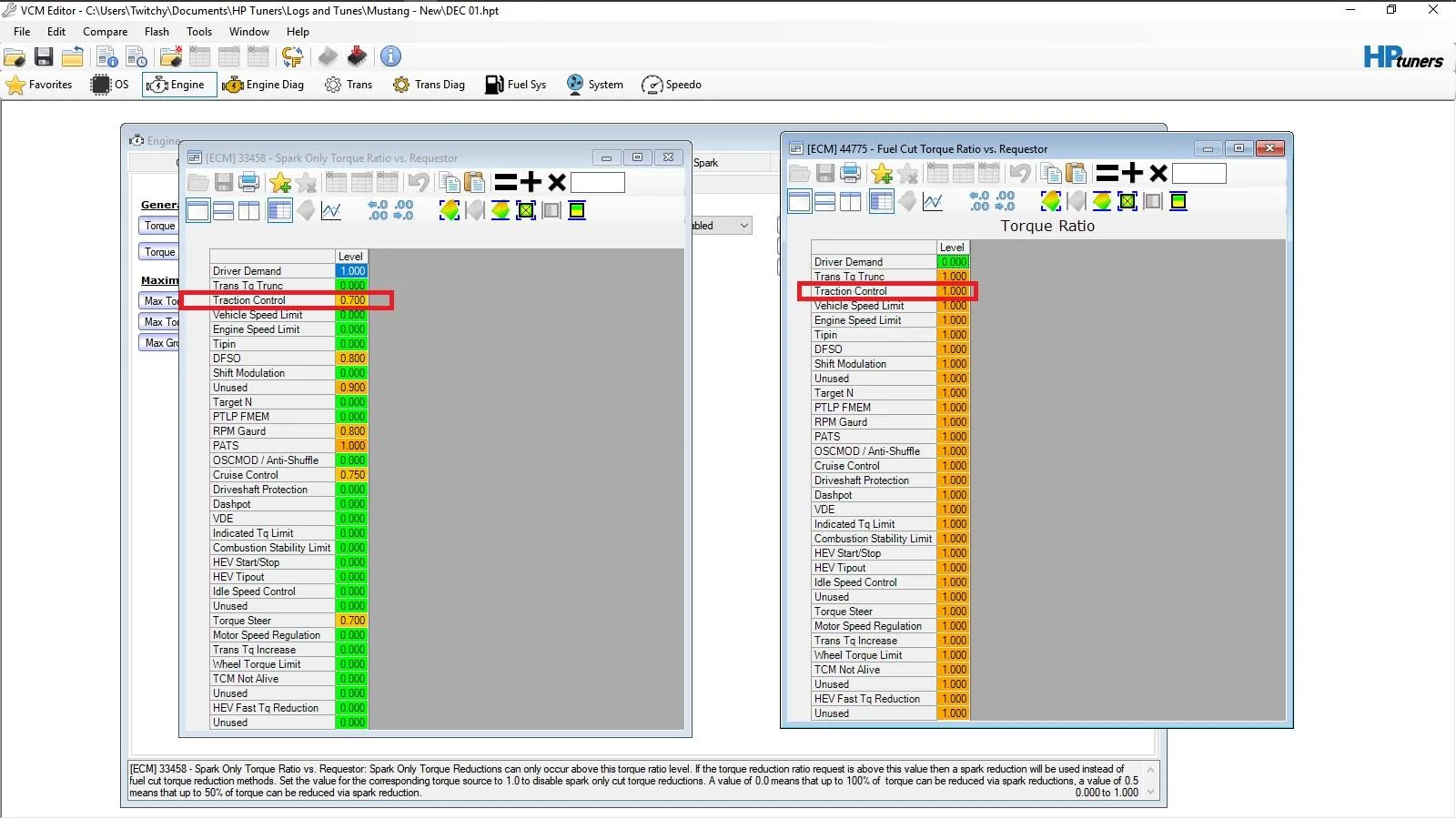Open the Speedo section
This screenshot has height=819, width=1456.
pyautogui.click(x=672, y=85)
